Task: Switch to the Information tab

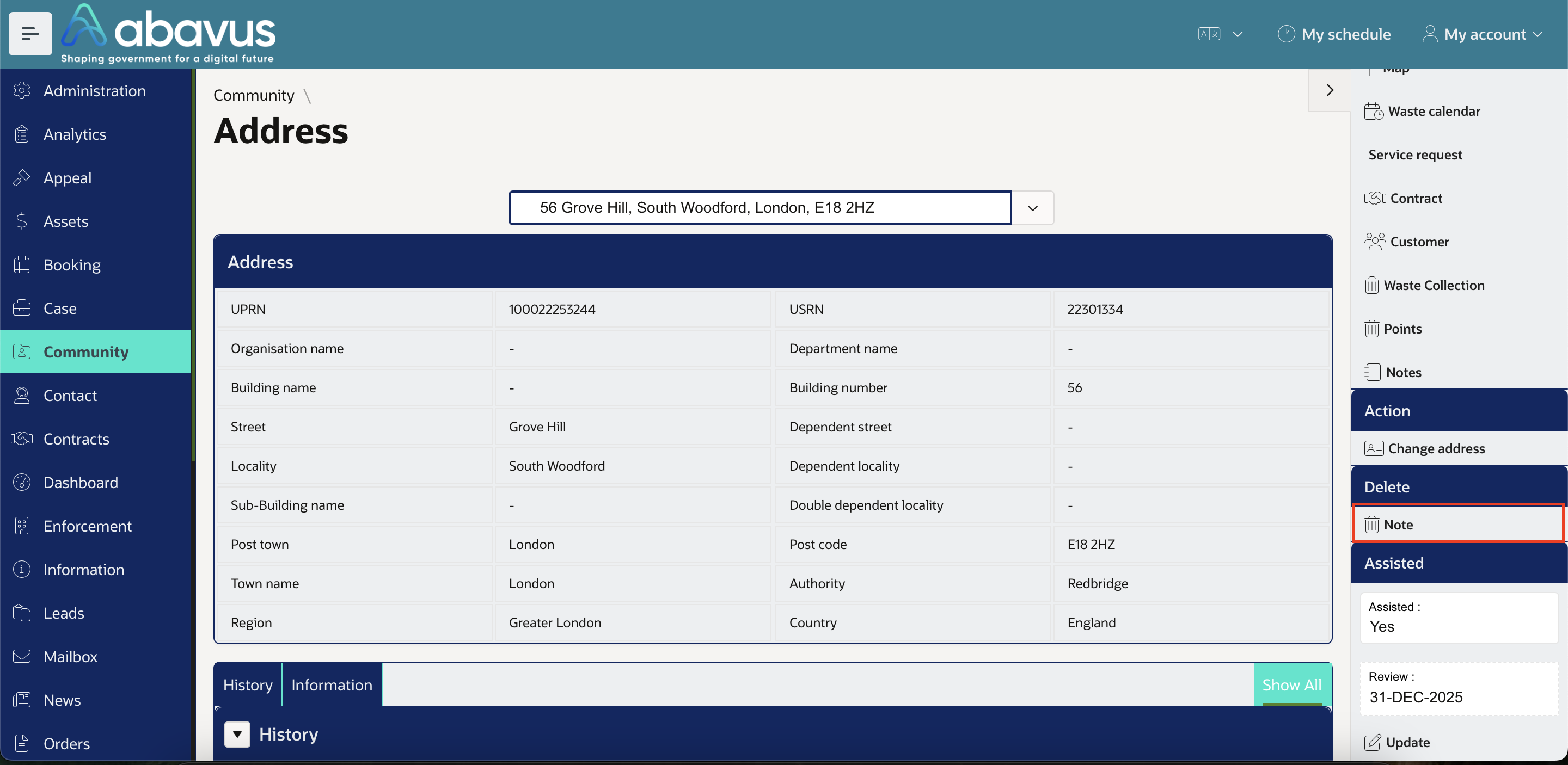Action: tap(332, 684)
